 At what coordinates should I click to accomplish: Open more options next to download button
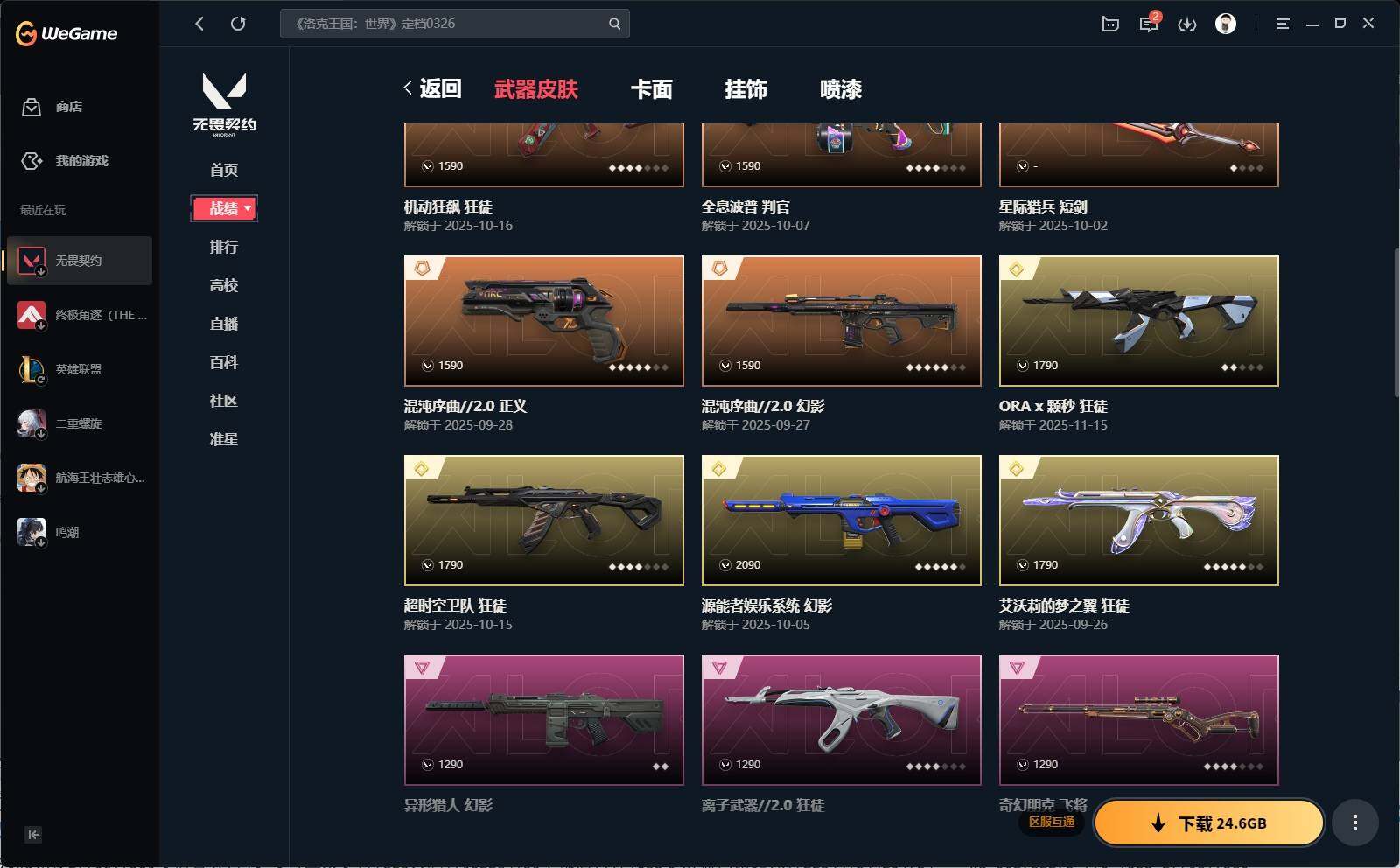click(x=1355, y=822)
